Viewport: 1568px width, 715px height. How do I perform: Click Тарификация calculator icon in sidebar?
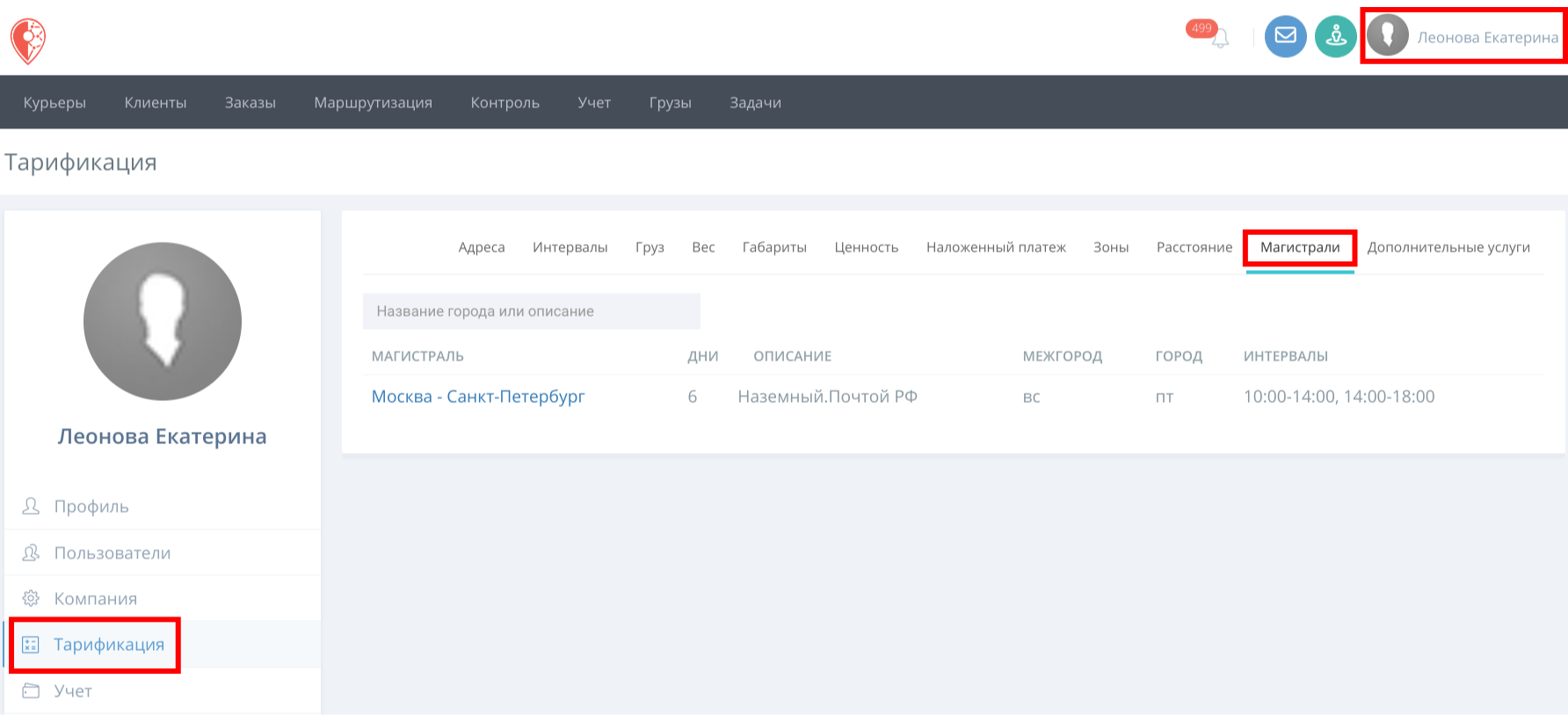tap(31, 645)
